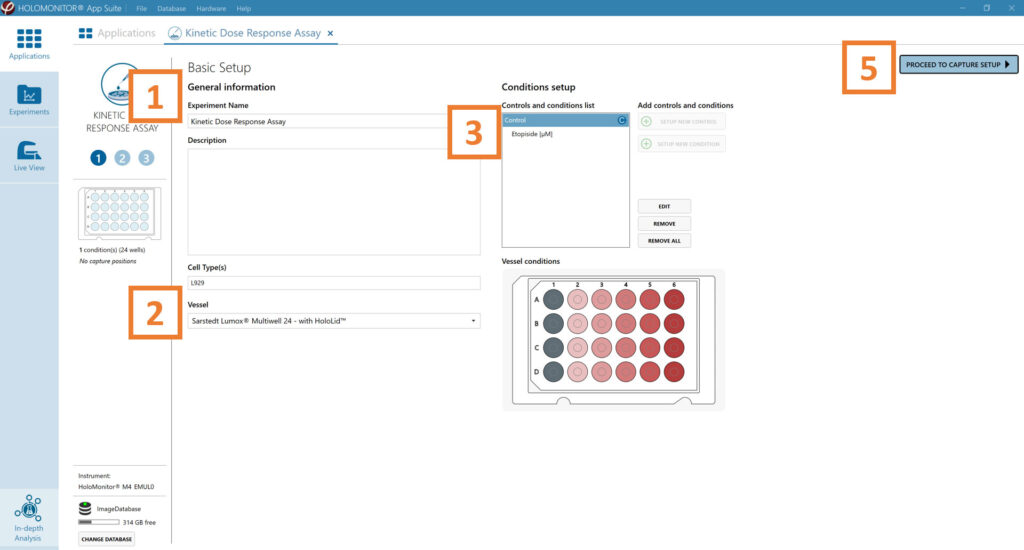Click row B label on vessel map

(537, 323)
